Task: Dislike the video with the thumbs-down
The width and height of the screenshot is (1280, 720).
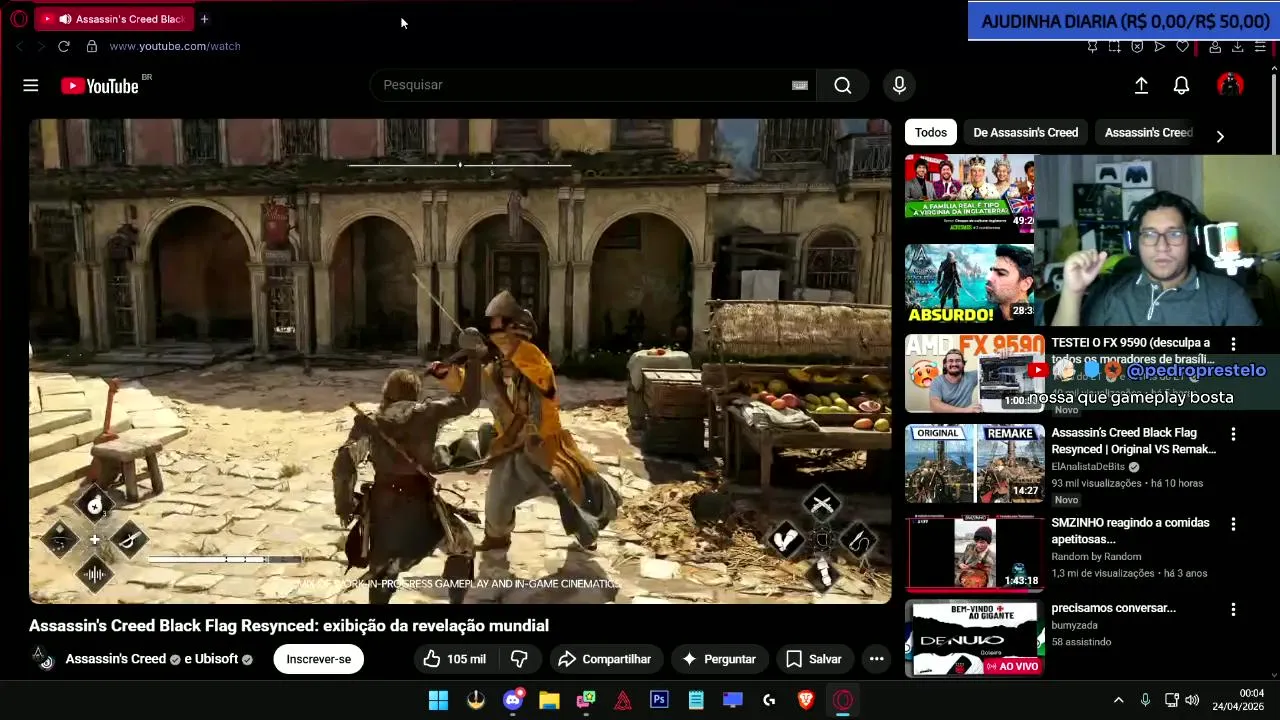Action: coord(519,659)
